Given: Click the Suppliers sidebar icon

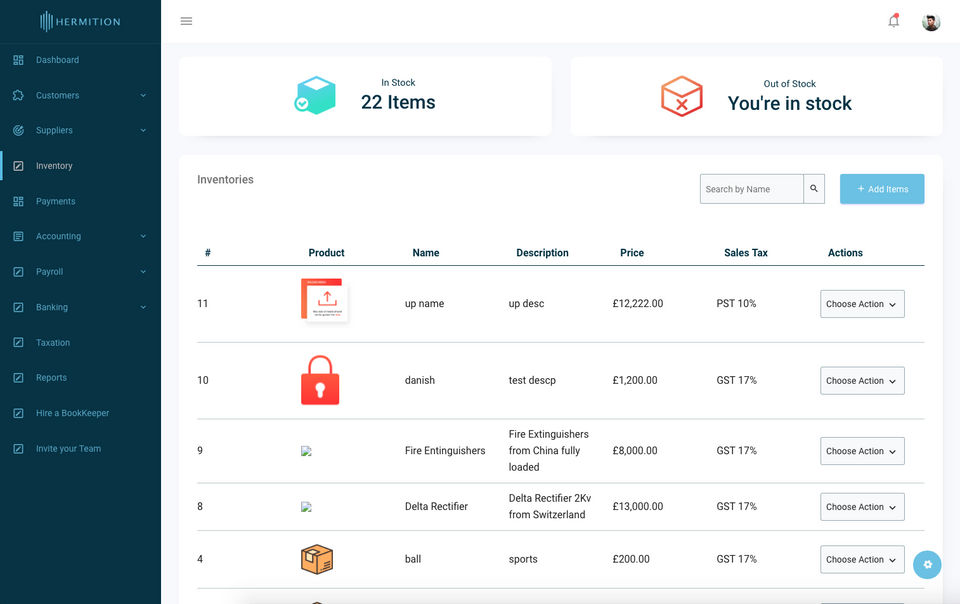Looking at the screenshot, I should [18, 130].
